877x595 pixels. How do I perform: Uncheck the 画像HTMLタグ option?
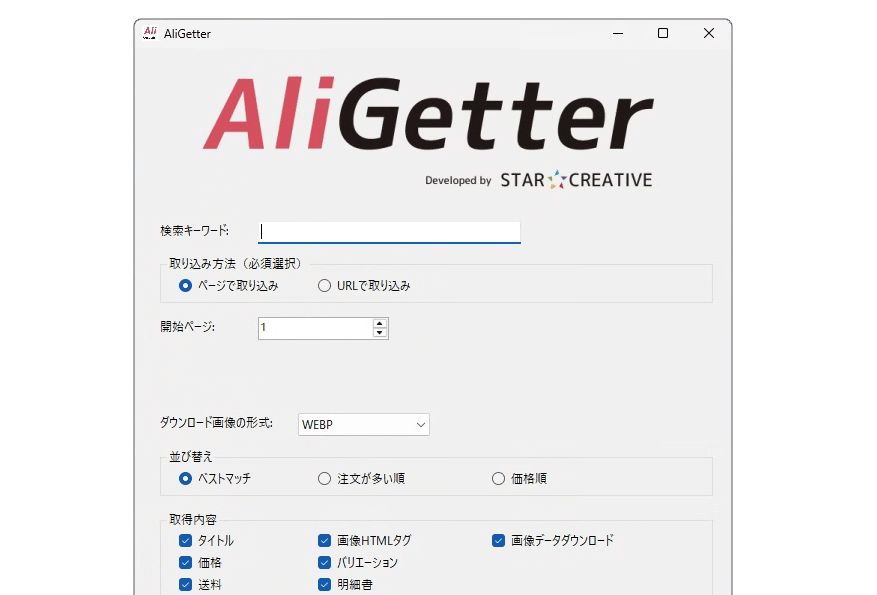point(324,540)
